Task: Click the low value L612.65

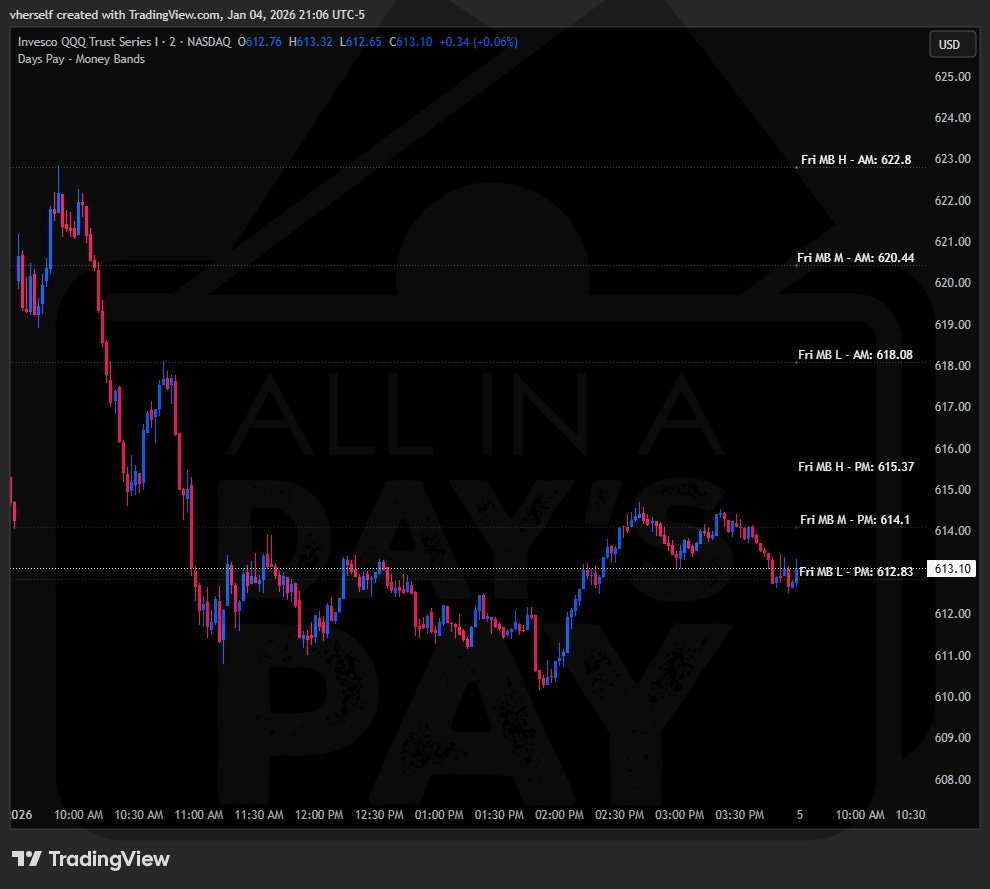Action: point(361,42)
